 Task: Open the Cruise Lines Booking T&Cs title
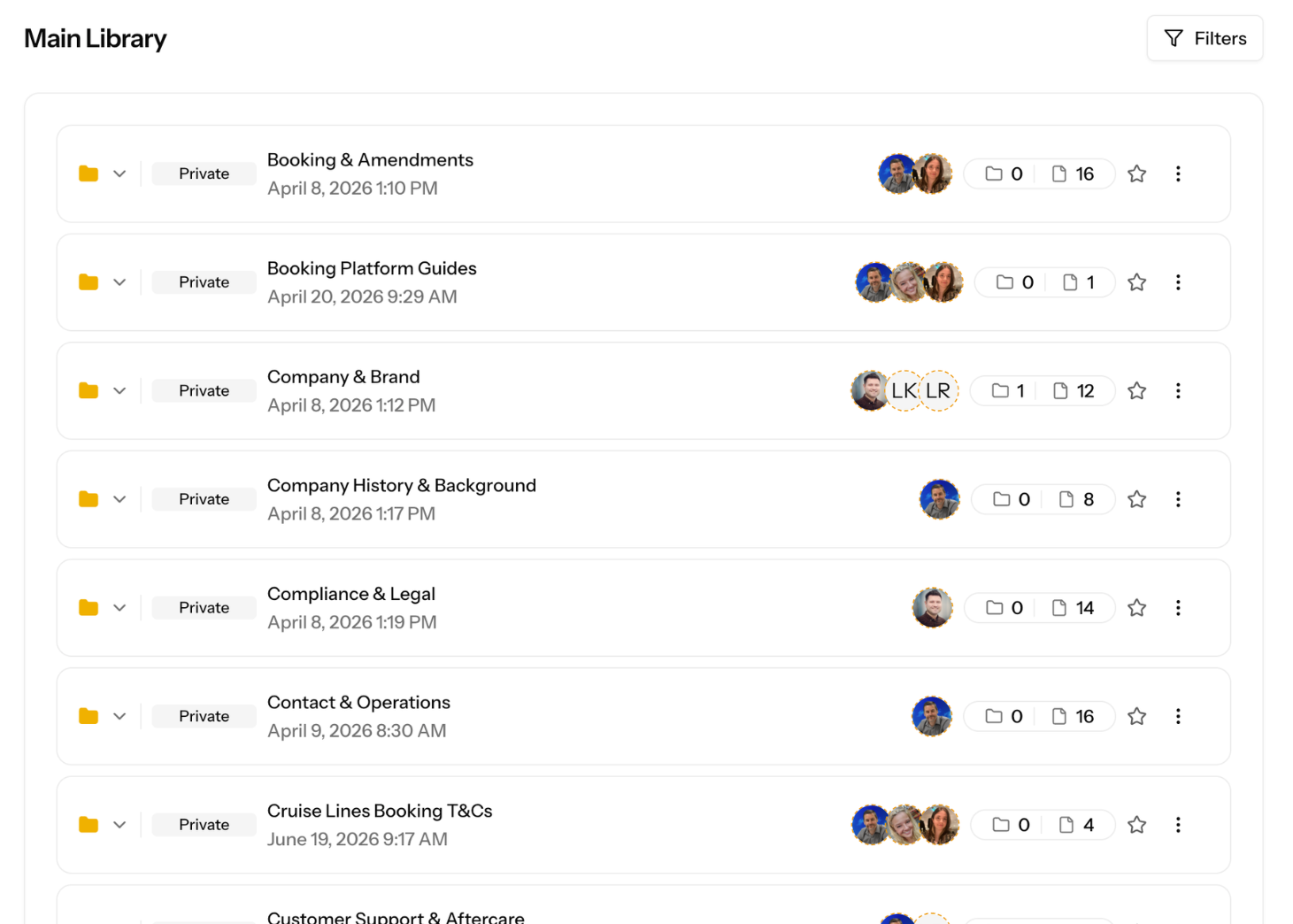pos(380,811)
